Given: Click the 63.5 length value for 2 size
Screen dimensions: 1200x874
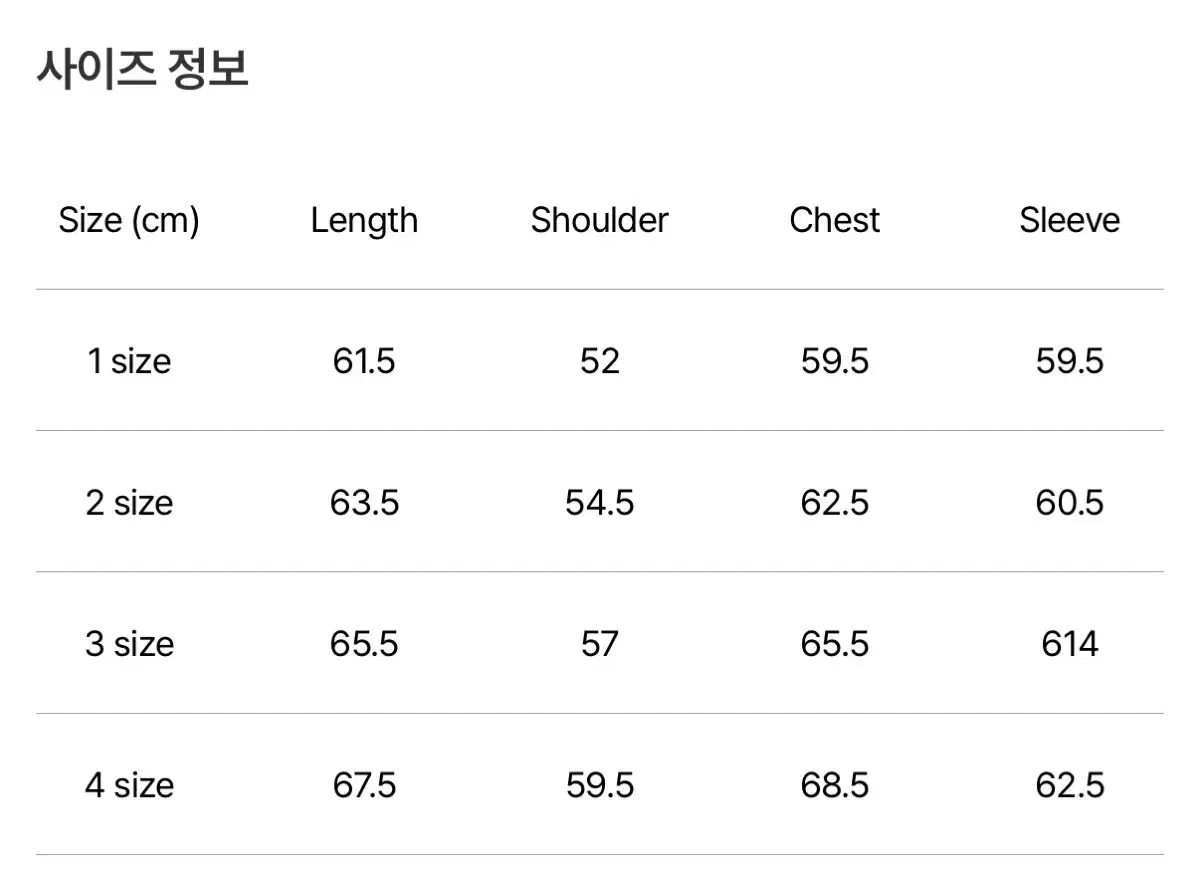Looking at the screenshot, I should tap(364, 502).
